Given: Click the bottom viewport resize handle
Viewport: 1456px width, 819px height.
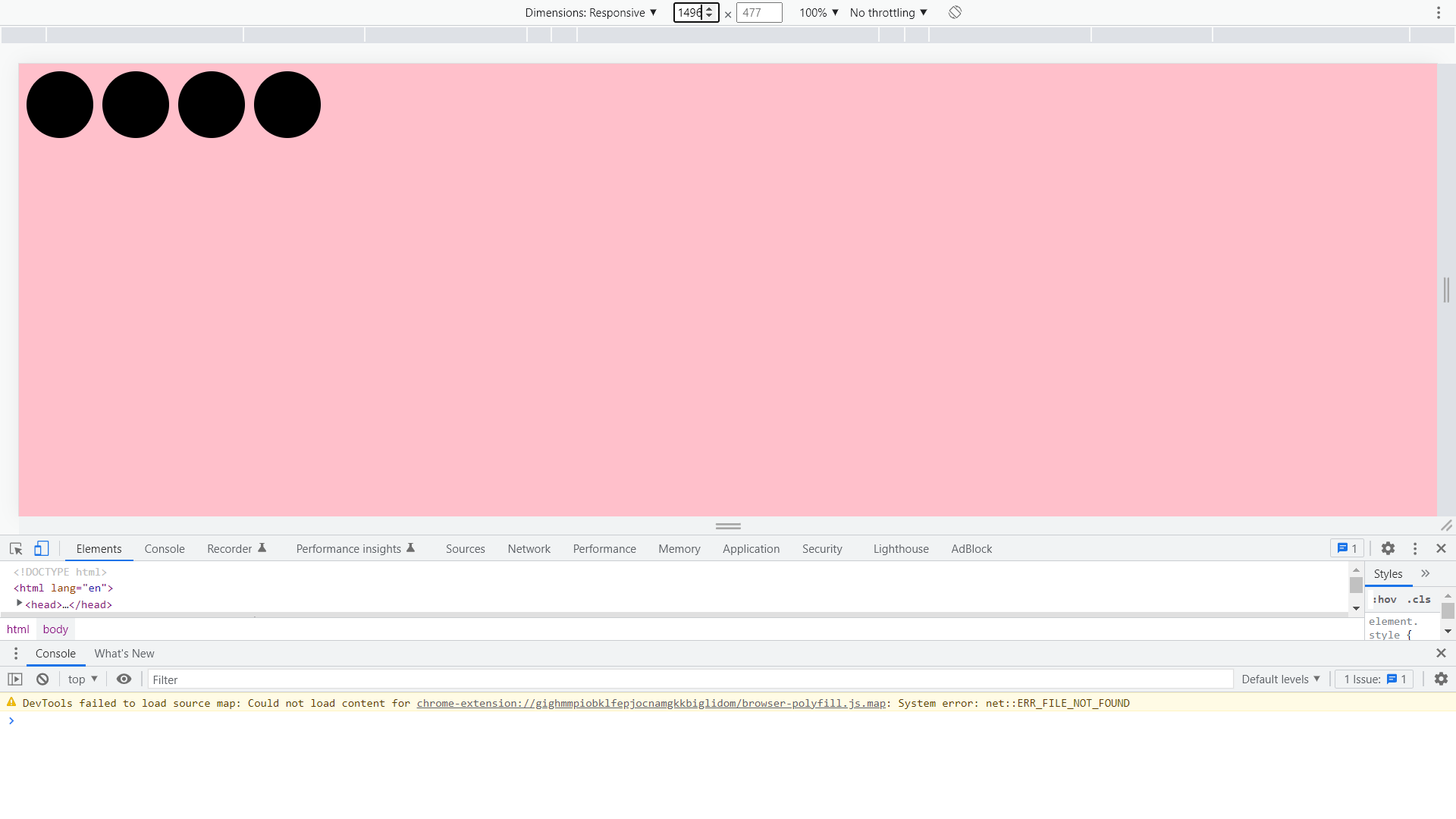Looking at the screenshot, I should [728, 526].
